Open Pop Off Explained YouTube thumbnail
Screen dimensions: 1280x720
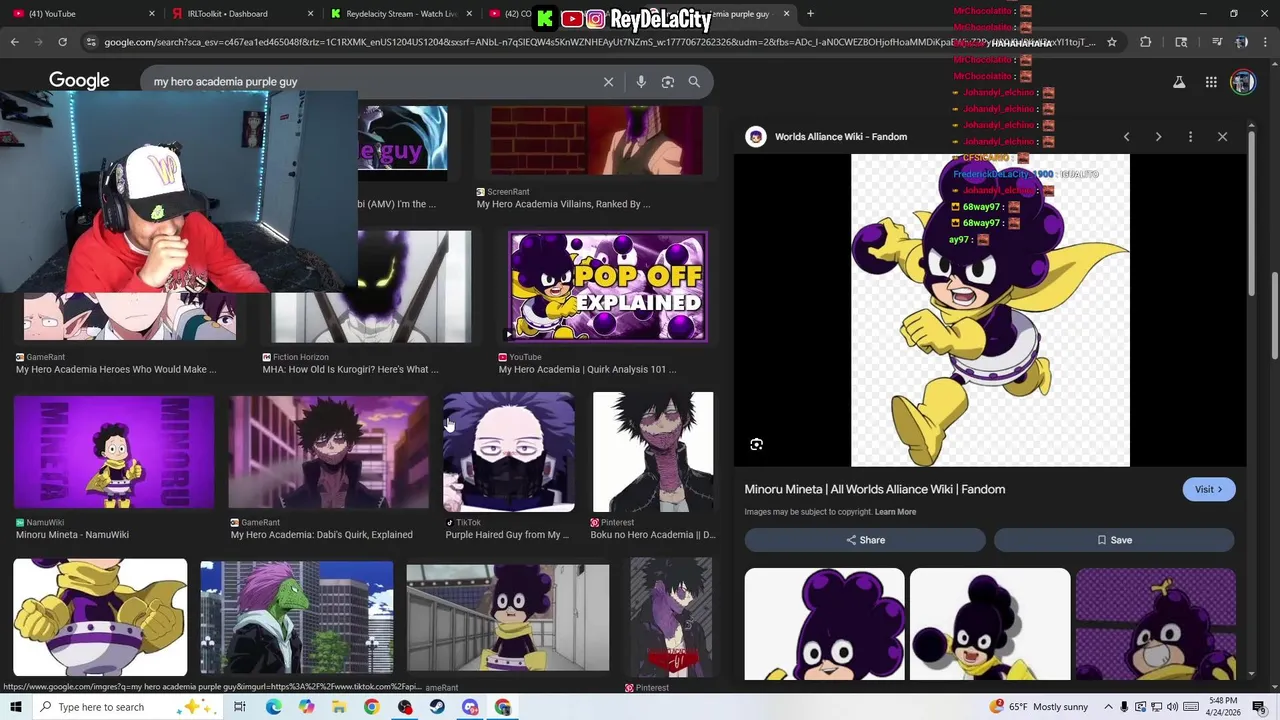click(608, 287)
